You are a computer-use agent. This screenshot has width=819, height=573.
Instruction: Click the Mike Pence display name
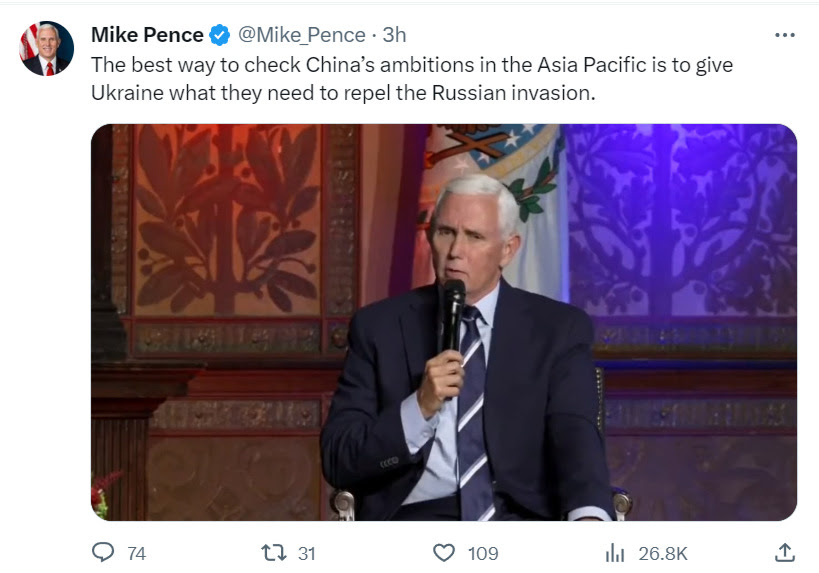[x=147, y=35]
